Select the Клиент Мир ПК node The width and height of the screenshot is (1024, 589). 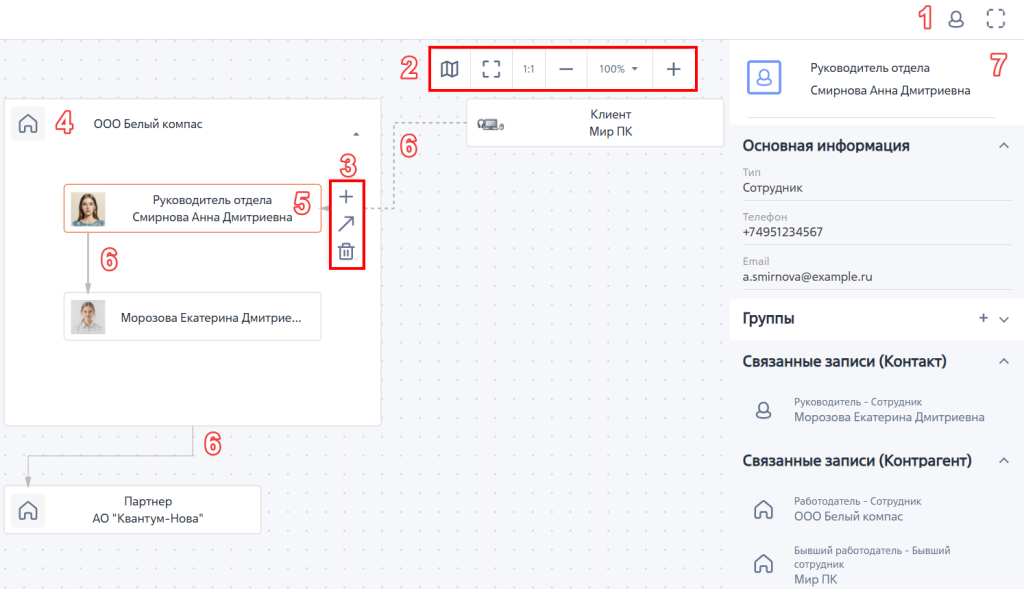[595, 123]
